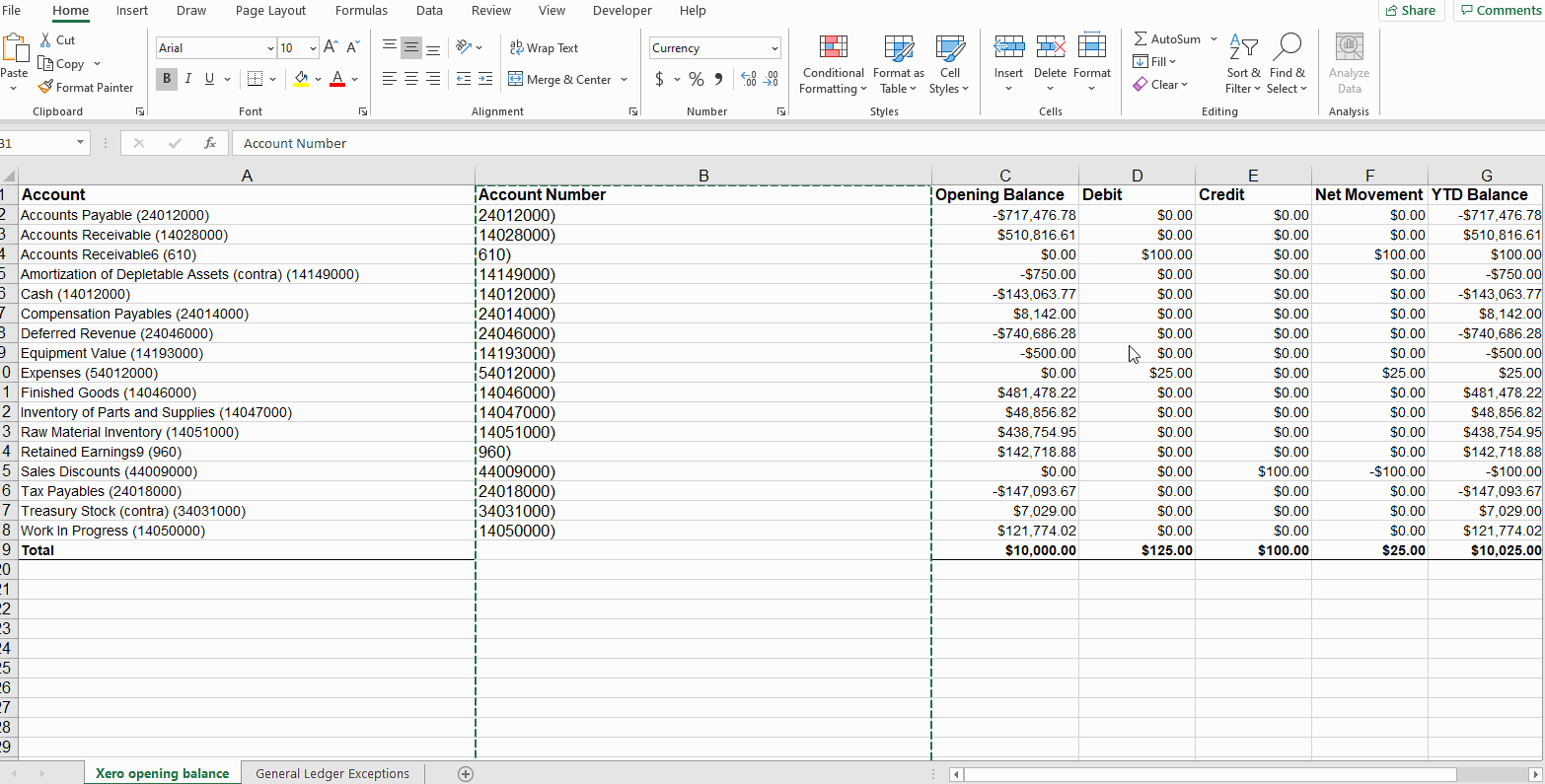Click the Cut scissors icon
Viewport: 1545px width, 784px height.
coord(45,40)
